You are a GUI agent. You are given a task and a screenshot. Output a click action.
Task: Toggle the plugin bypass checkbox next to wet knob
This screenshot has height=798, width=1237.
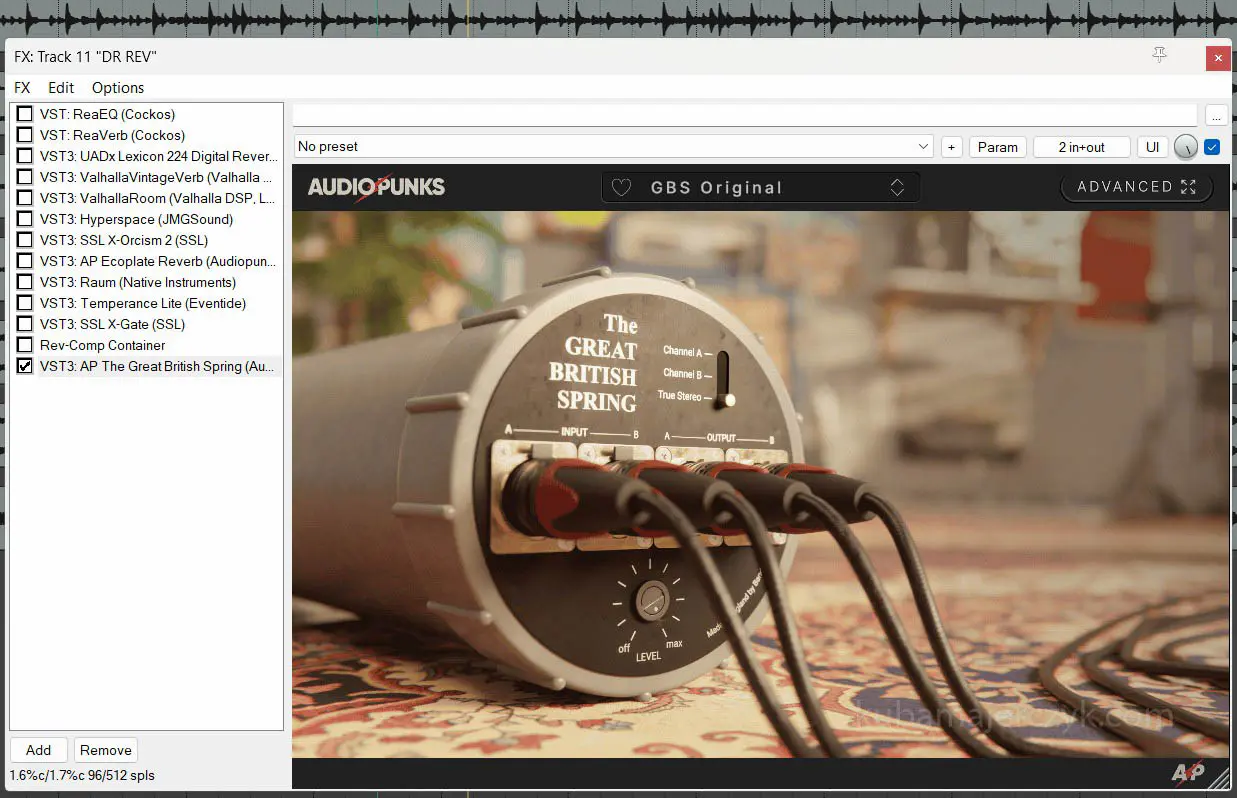tap(1212, 147)
